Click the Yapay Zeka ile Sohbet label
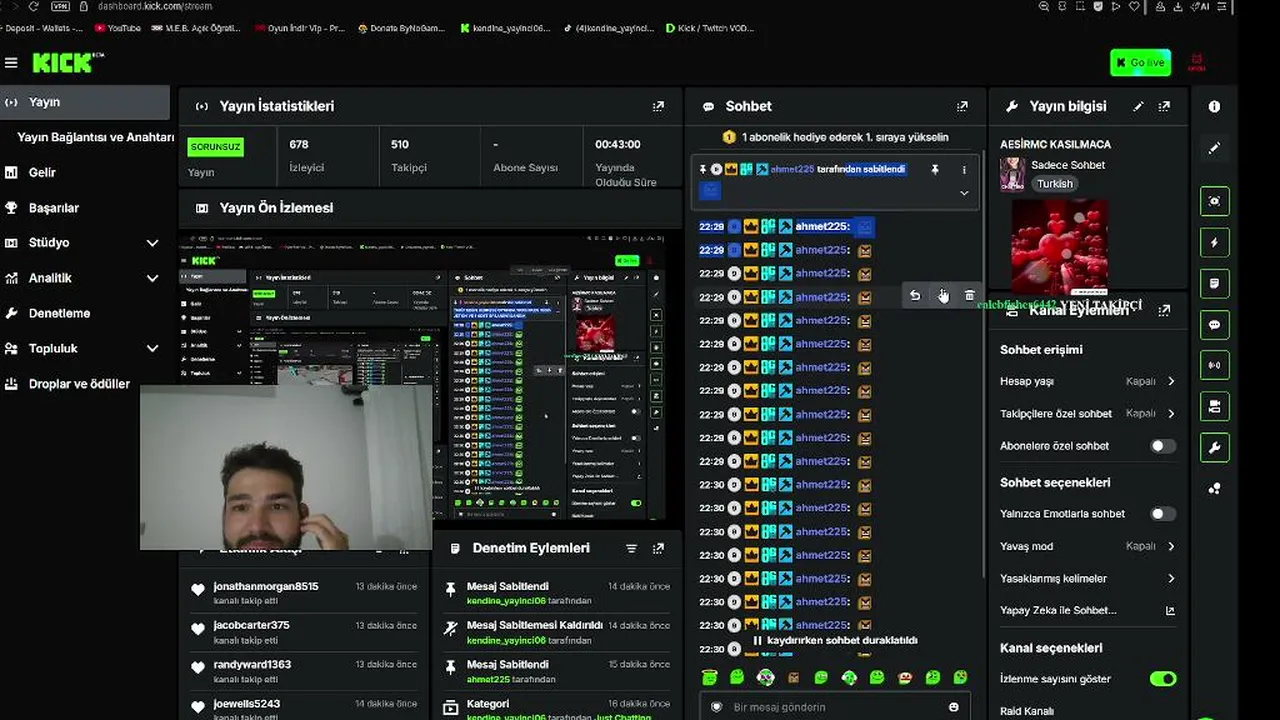This screenshot has width=1280, height=720. 1058,610
